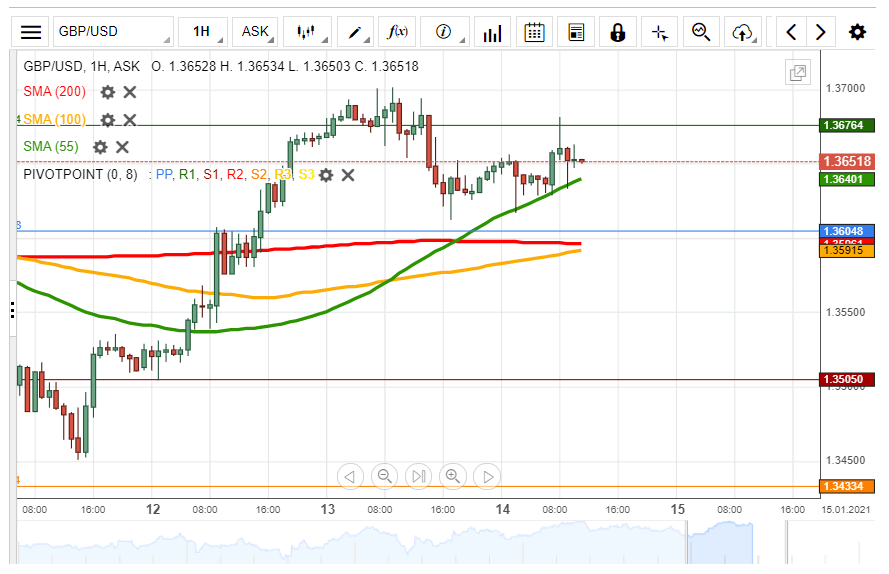The width and height of the screenshot is (889, 574).
Task: Click the 1.36764 green price level tag
Action: (847, 125)
